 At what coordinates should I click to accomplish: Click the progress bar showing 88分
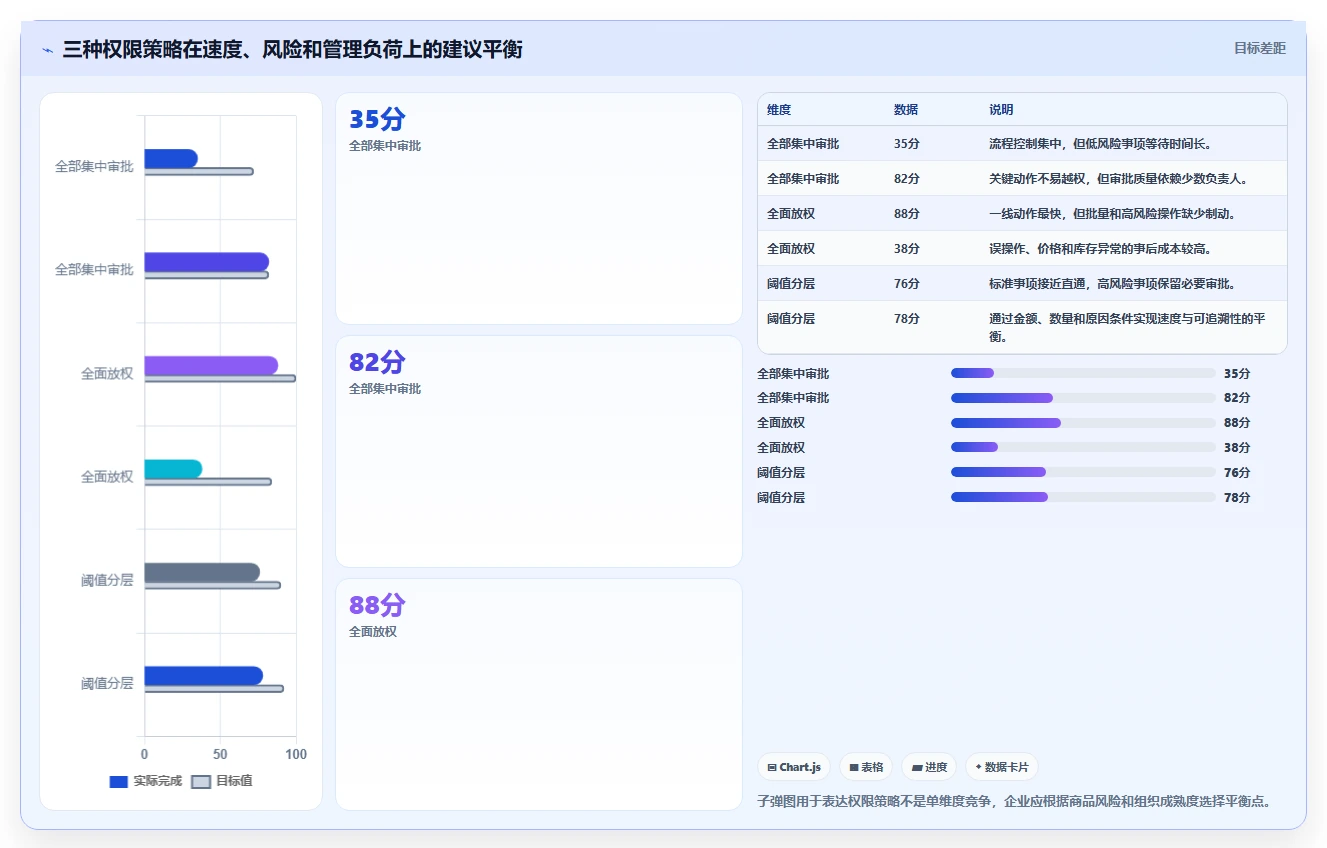(1083, 423)
